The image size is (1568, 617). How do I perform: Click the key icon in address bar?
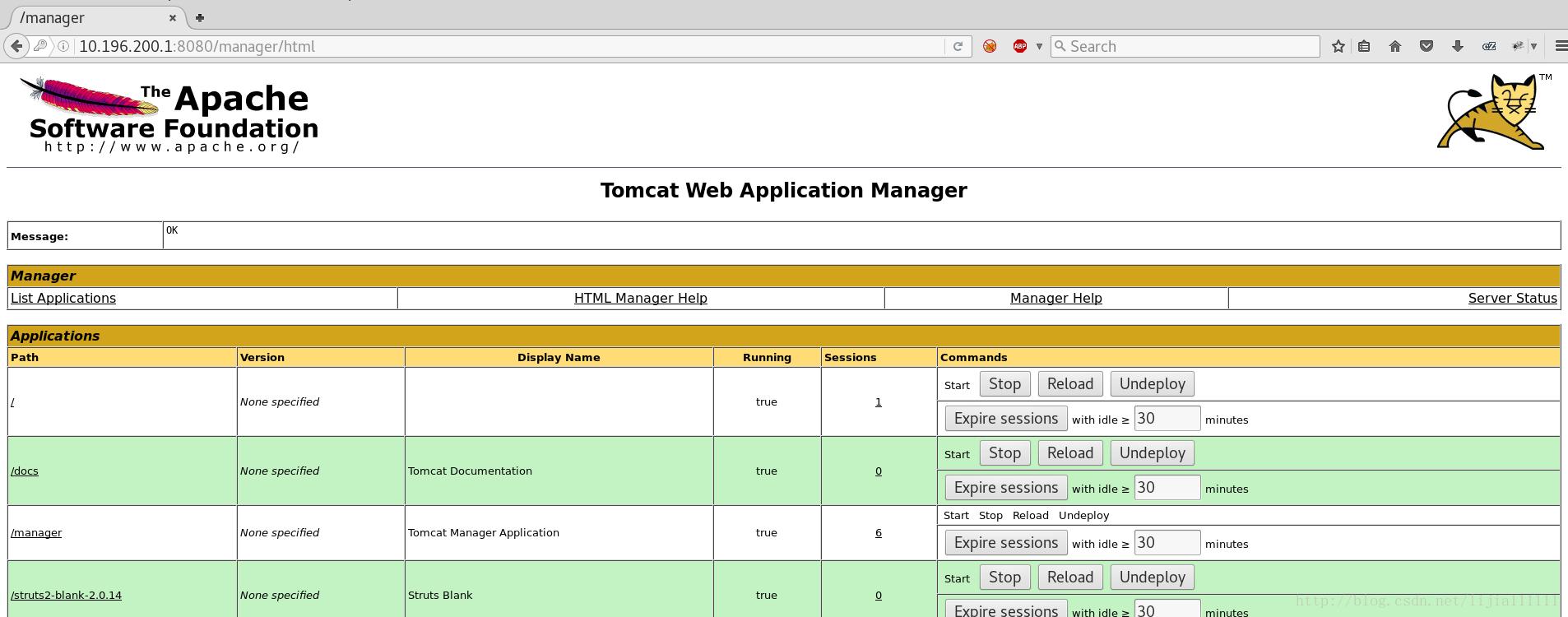[x=40, y=46]
